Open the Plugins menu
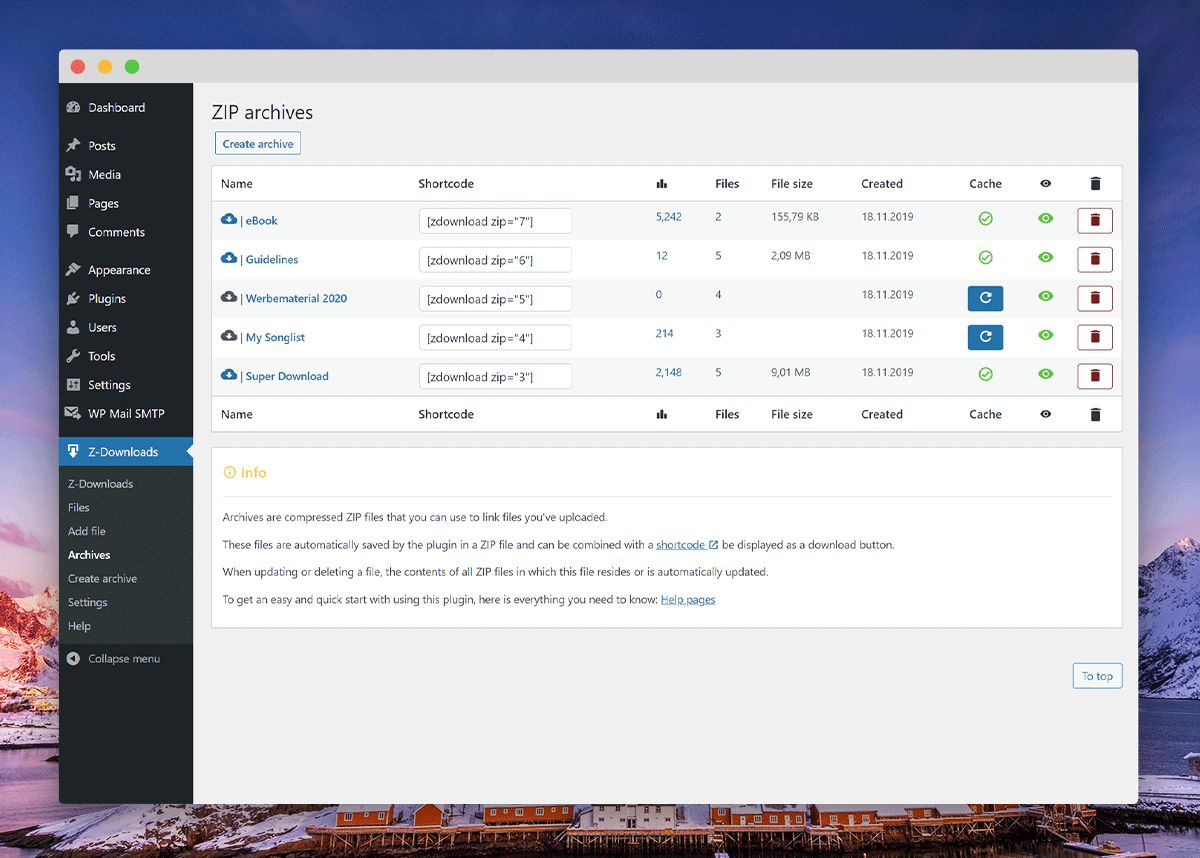This screenshot has width=1200, height=858. tap(107, 298)
